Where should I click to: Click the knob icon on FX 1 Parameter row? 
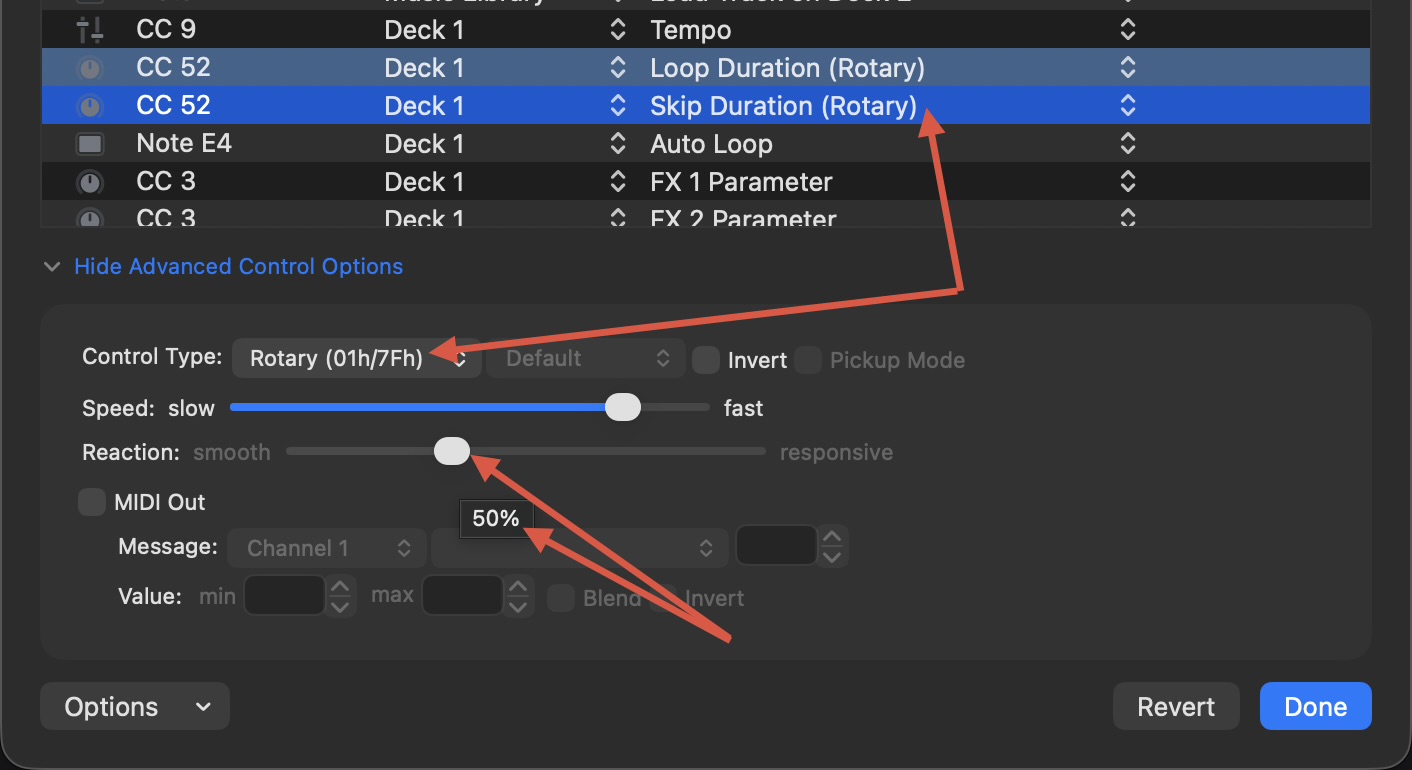point(90,182)
